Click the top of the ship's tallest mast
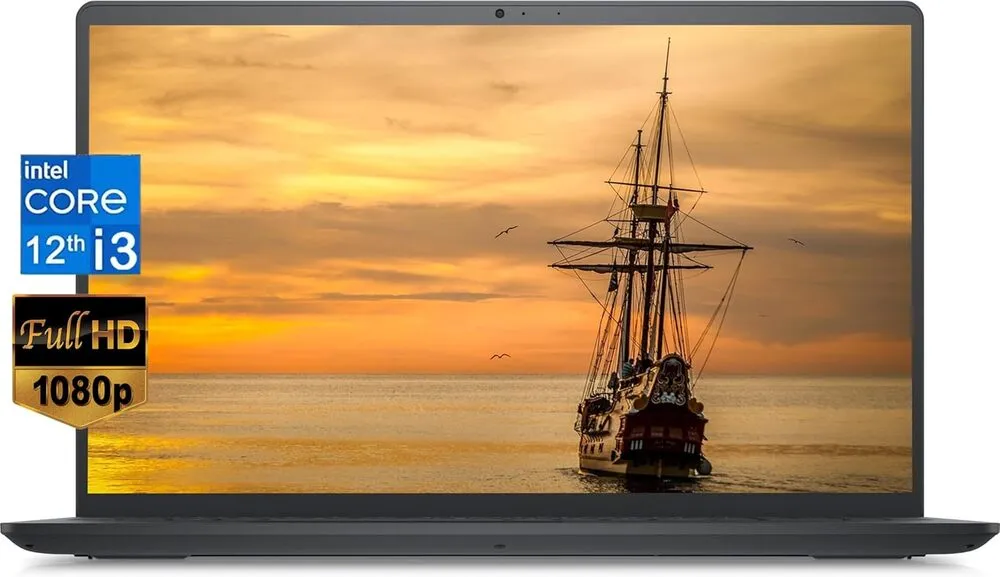This screenshot has height=577, width=1000. tap(667, 45)
